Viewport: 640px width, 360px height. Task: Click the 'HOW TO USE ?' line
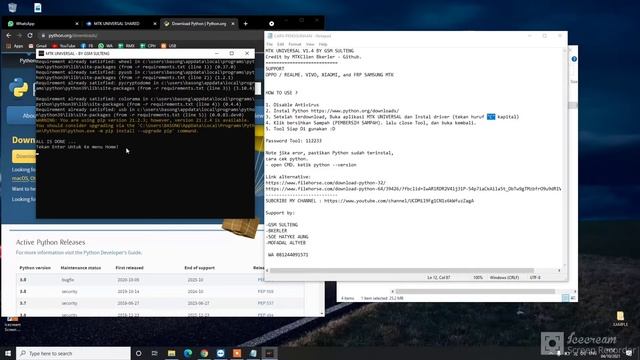point(282,93)
